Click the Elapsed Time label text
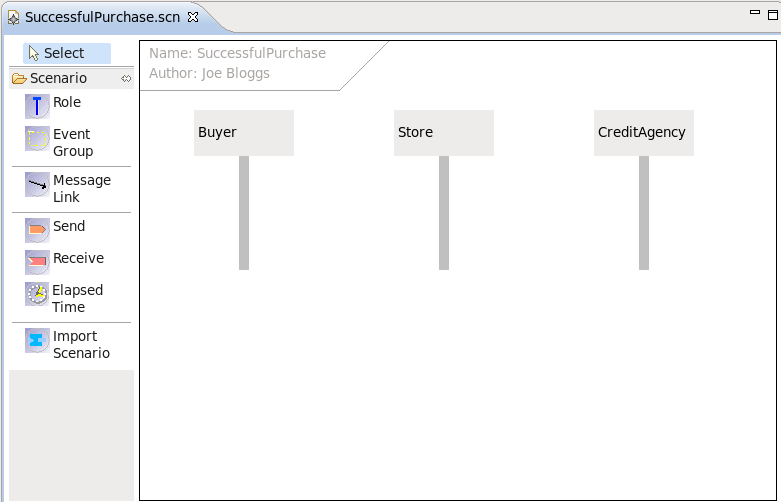The image size is (781, 502). click(78, 298)
